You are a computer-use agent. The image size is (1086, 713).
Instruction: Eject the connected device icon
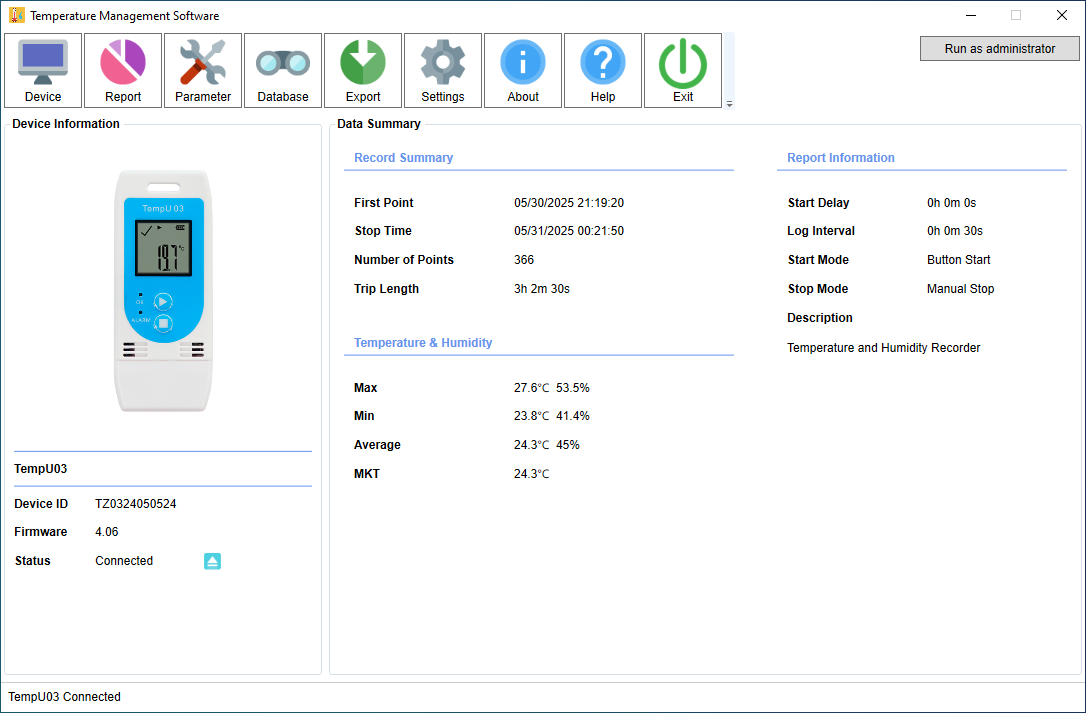(x=213, y=561)
